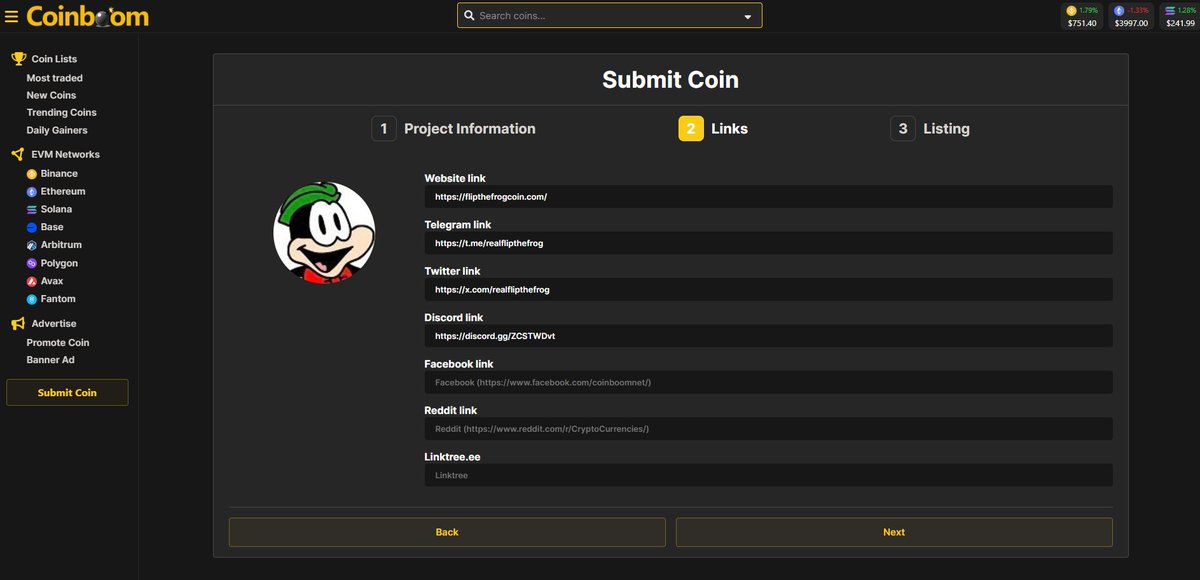
Task: Open Most traded coin list
Action: click(x=55, y=78)
